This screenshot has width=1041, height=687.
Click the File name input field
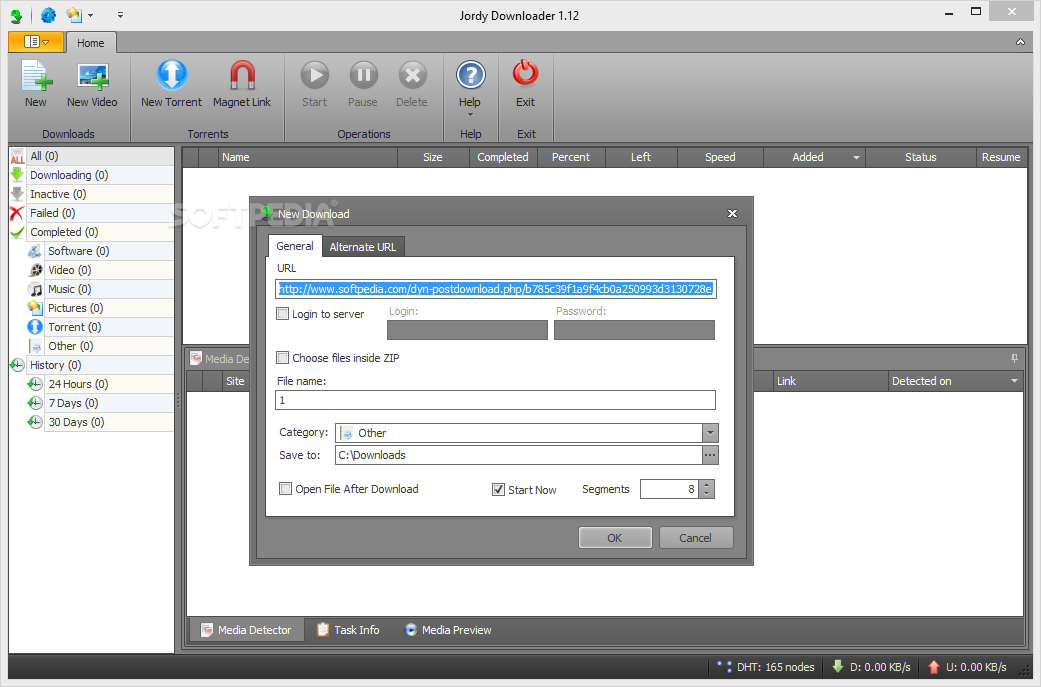[495, 400]
